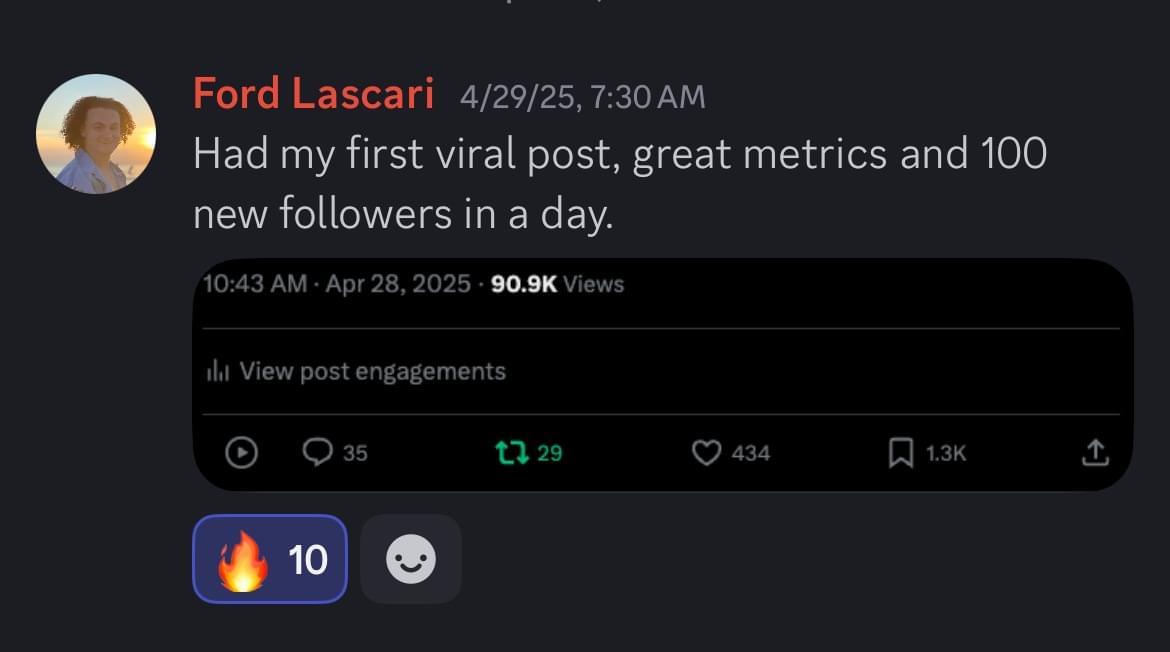Click the 1.3K bookmarks count

click(945, 453)
